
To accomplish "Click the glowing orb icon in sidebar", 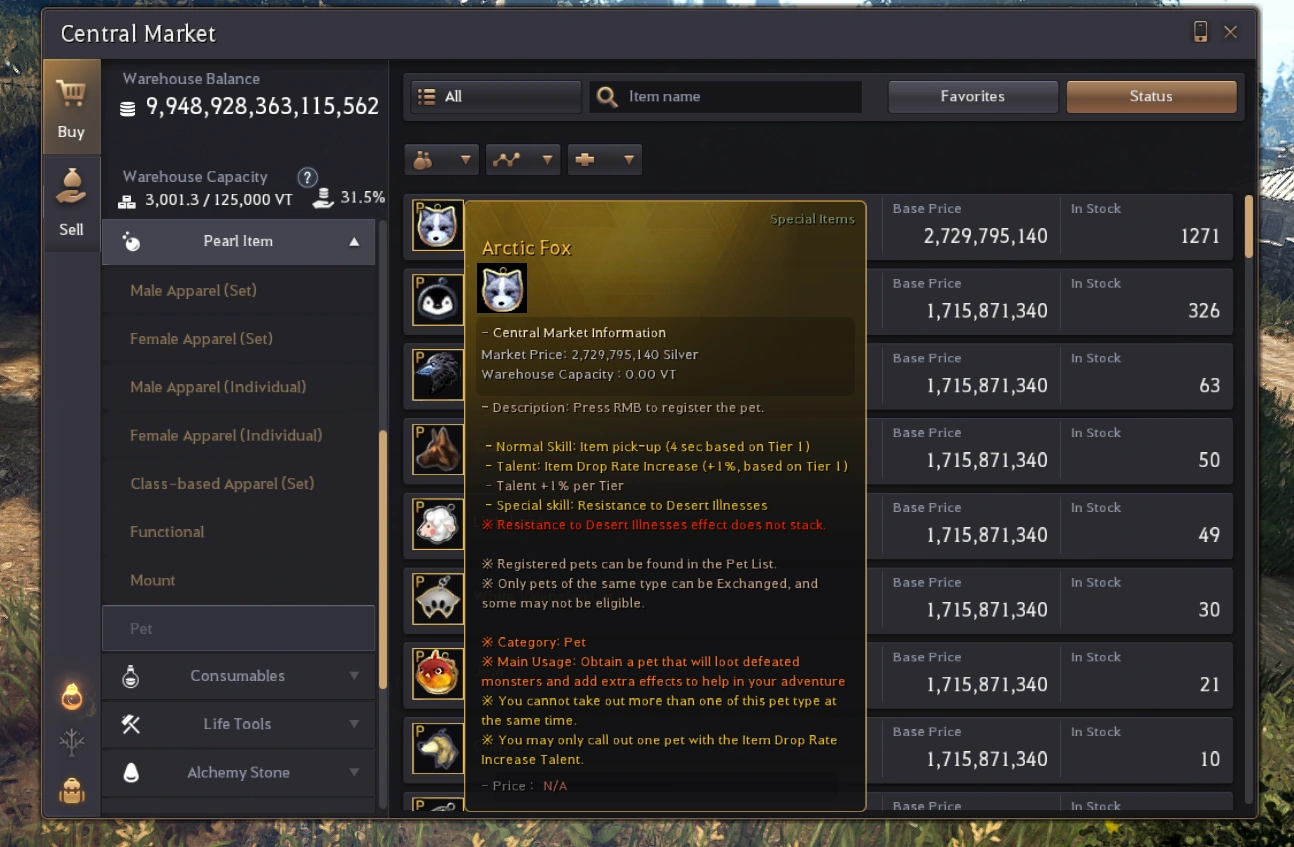I will (x=72, y=695).
